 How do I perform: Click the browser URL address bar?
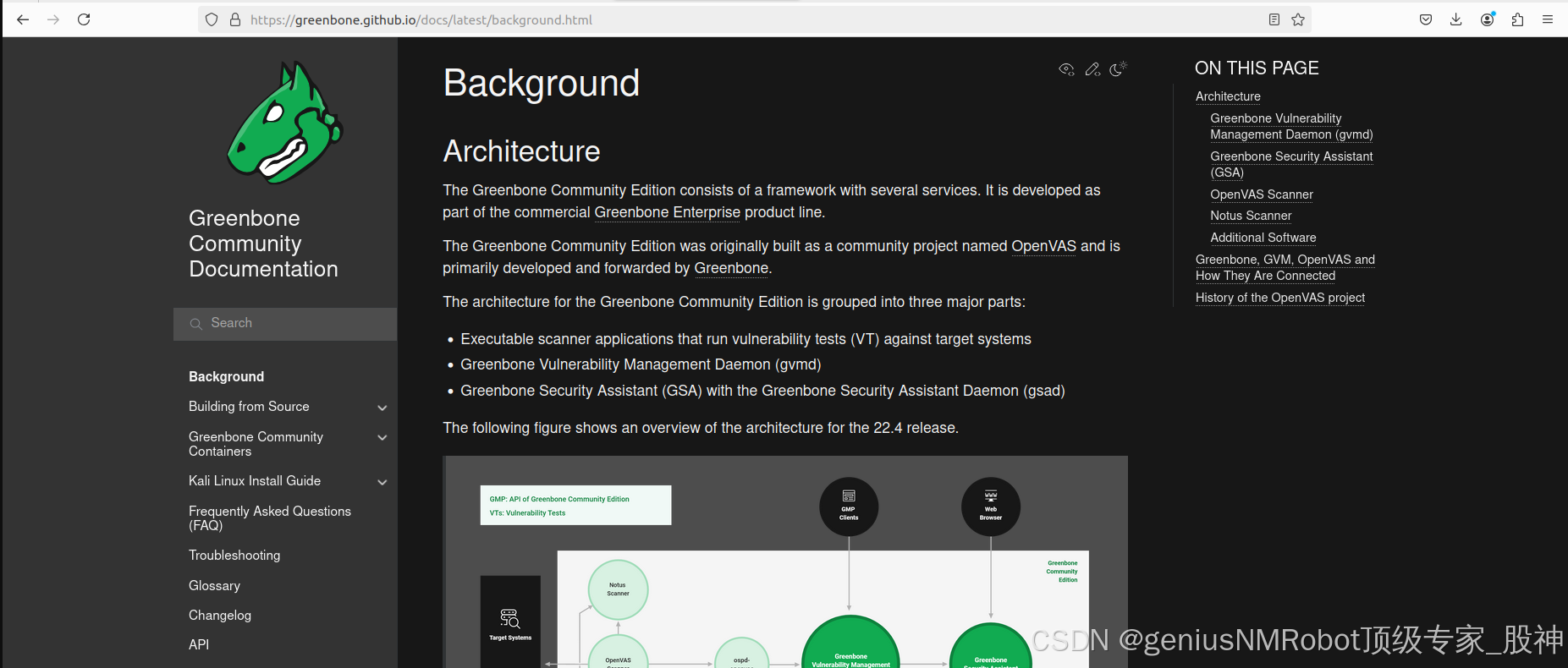click(x=753, y=19)
